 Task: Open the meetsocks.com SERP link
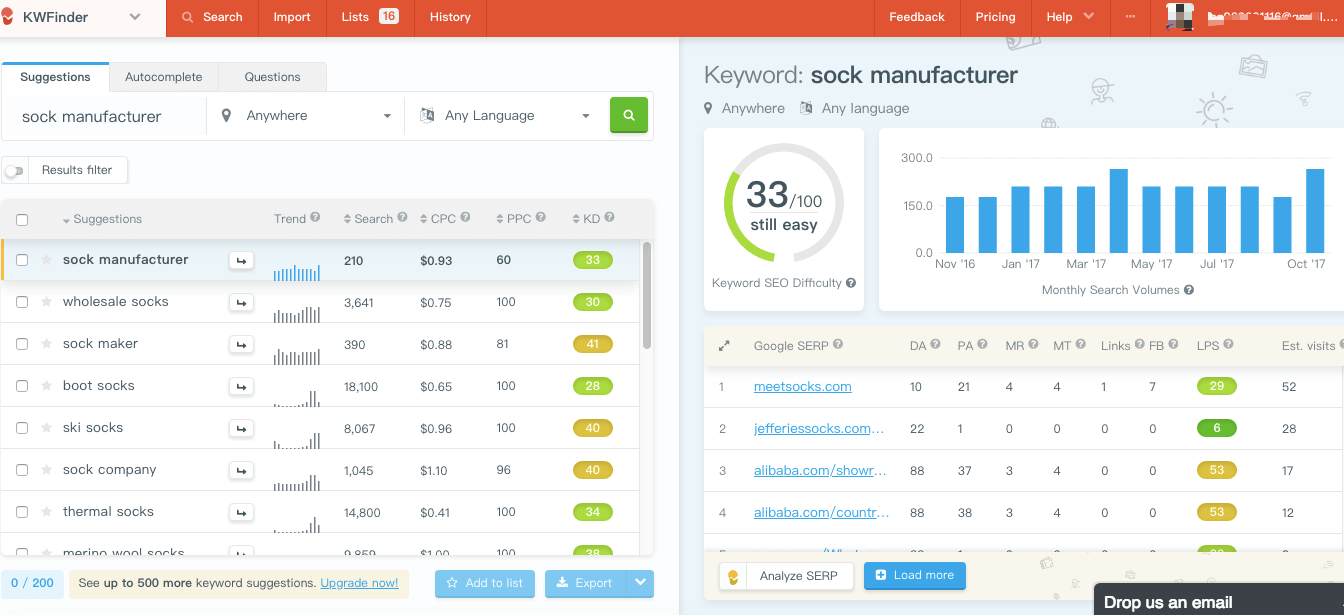802,387
